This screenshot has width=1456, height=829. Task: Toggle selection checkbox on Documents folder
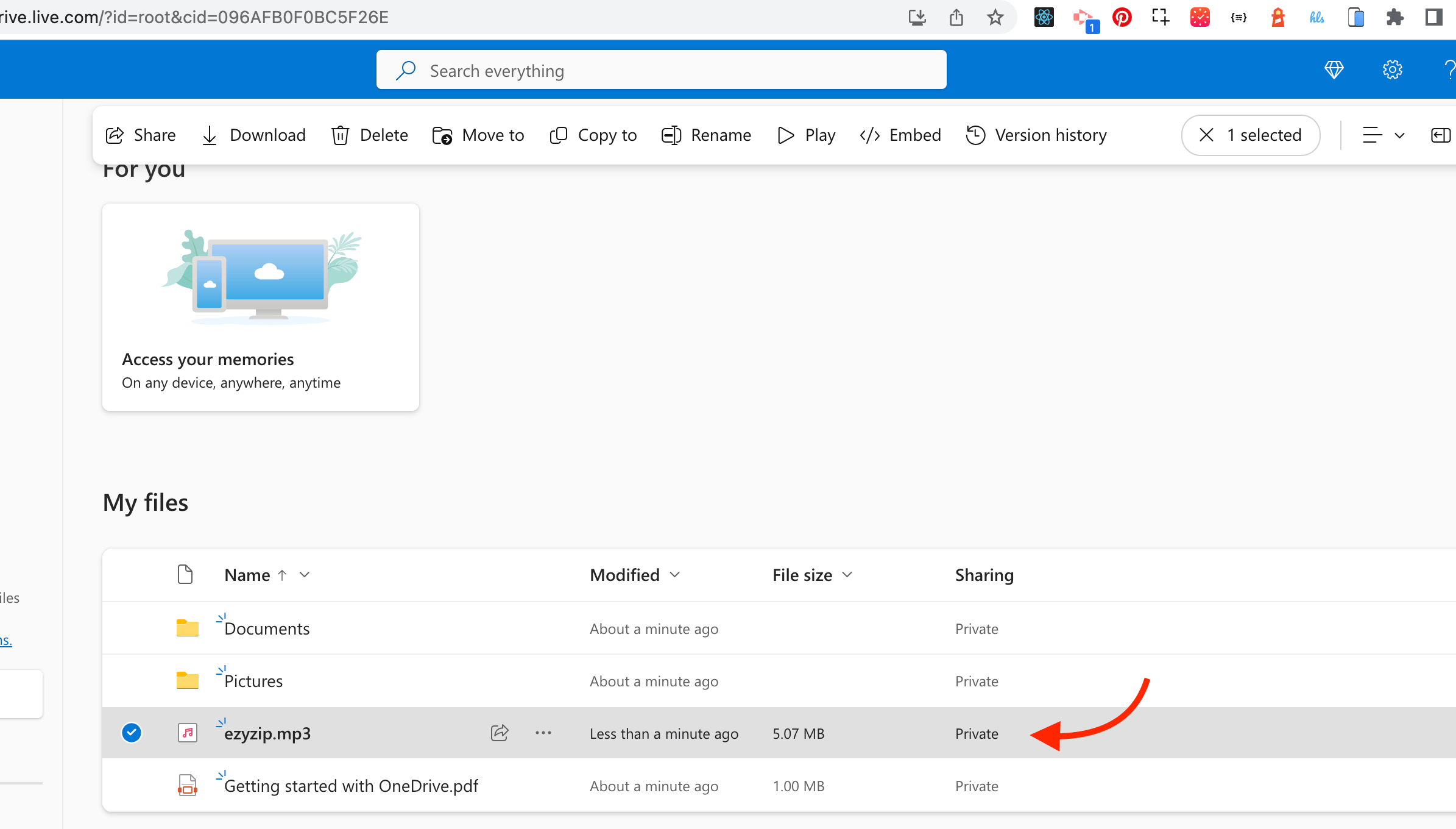[x=131, y=627]
